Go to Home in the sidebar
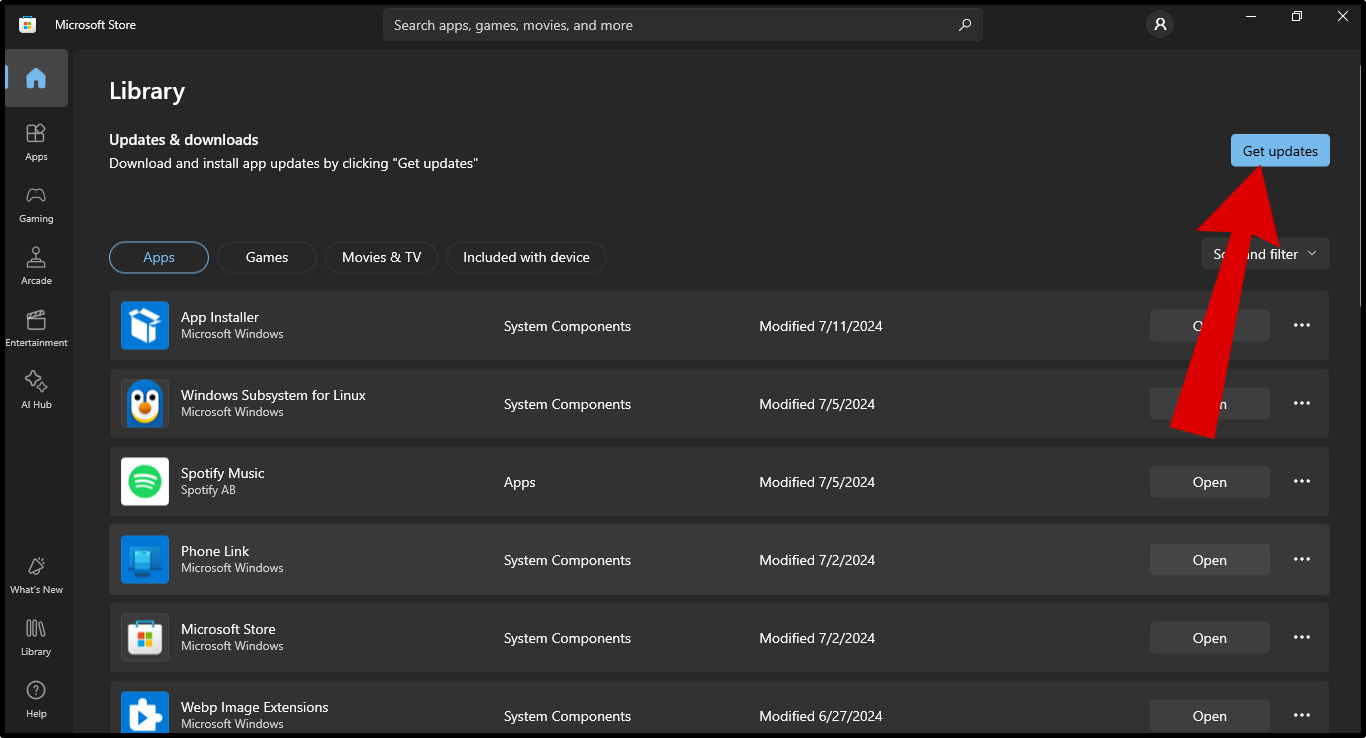The width and height of the screenshot is (1366, 738). (36, 78)
